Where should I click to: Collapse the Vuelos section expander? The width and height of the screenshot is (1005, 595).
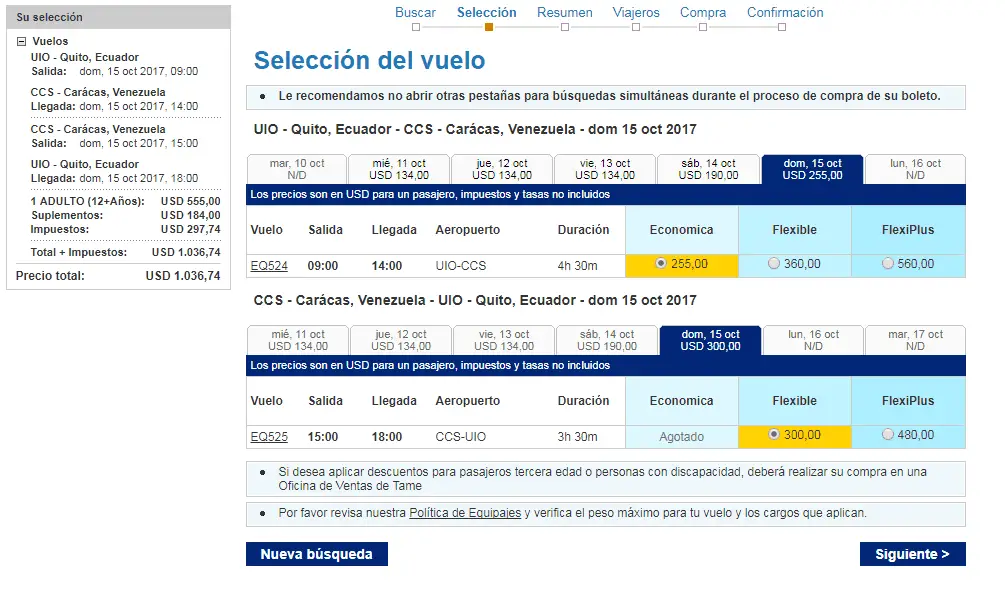coord(21,41)
